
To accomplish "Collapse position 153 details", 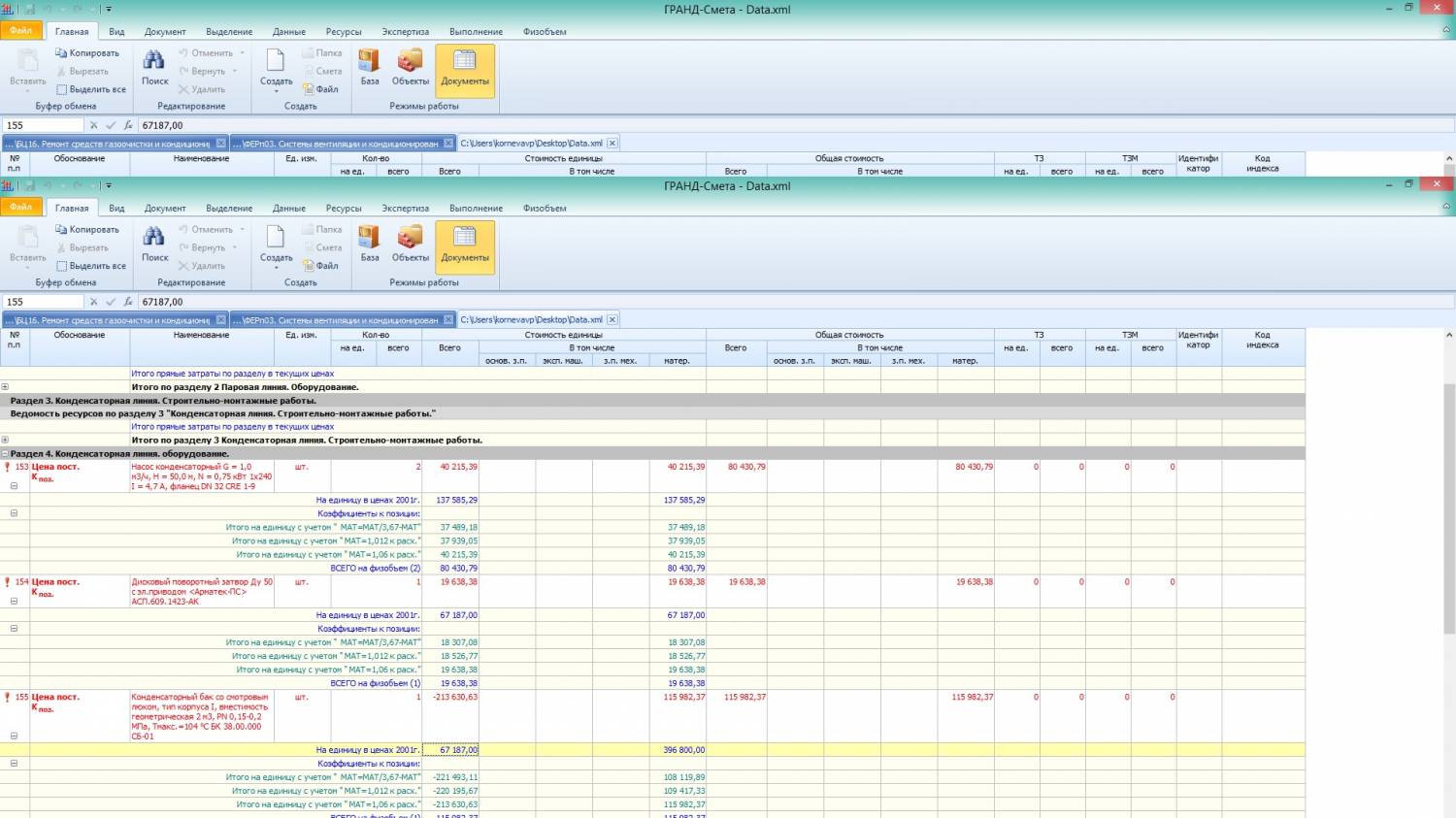I will pos(14,486).
